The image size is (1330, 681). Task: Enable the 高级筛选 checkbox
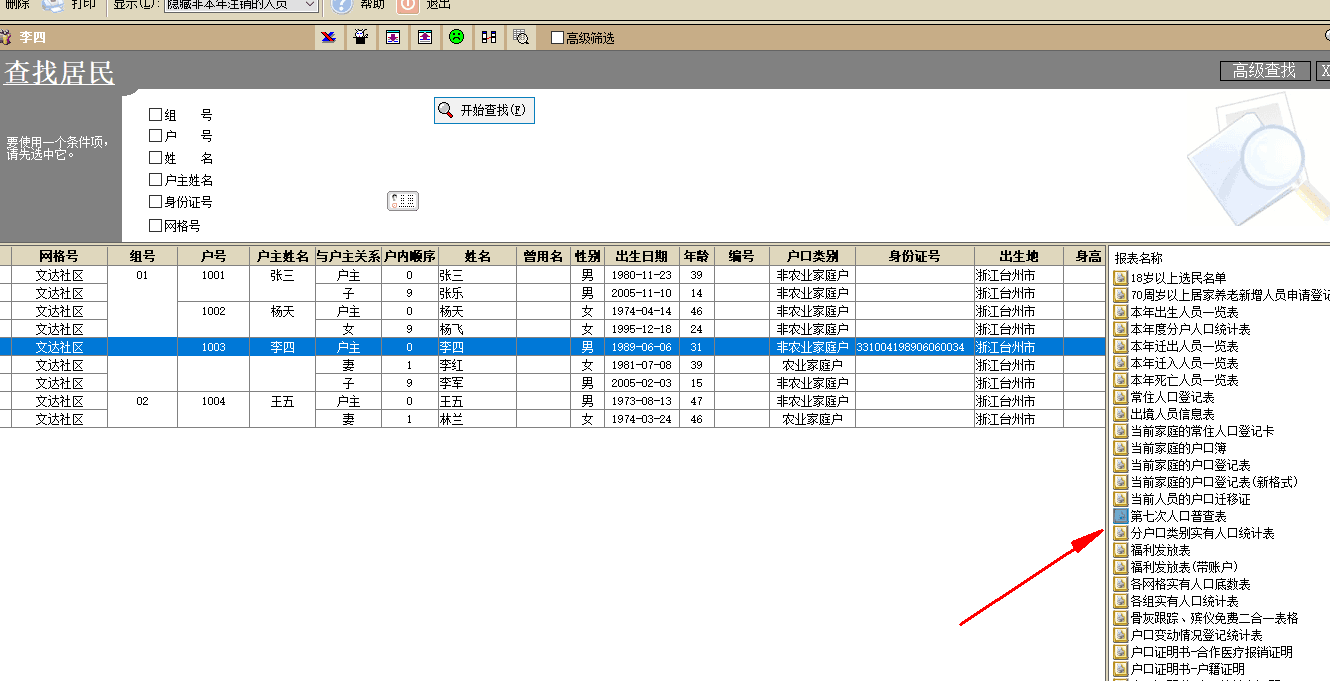(x=558, y=38)
